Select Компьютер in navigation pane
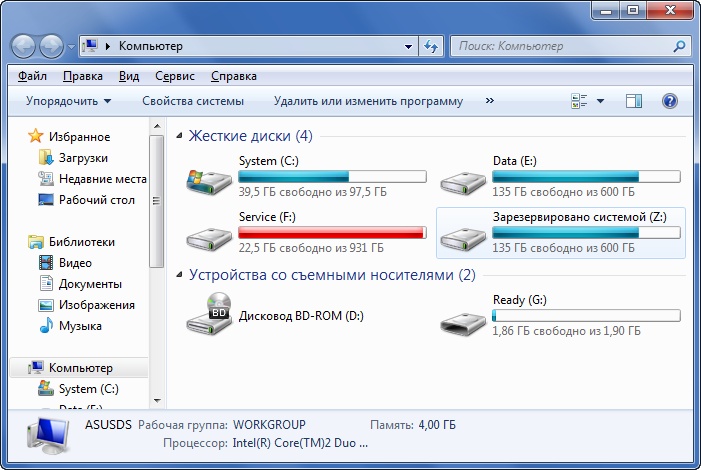This screenshot has width=701, height=470. click(x=79, y=368)
